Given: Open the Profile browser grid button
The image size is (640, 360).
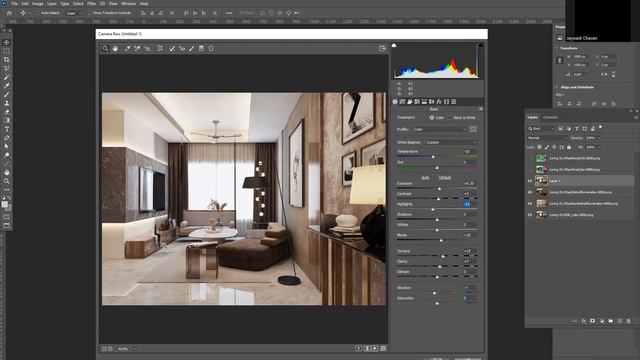Looking at the screenshot, I should (x=473, y=129).
